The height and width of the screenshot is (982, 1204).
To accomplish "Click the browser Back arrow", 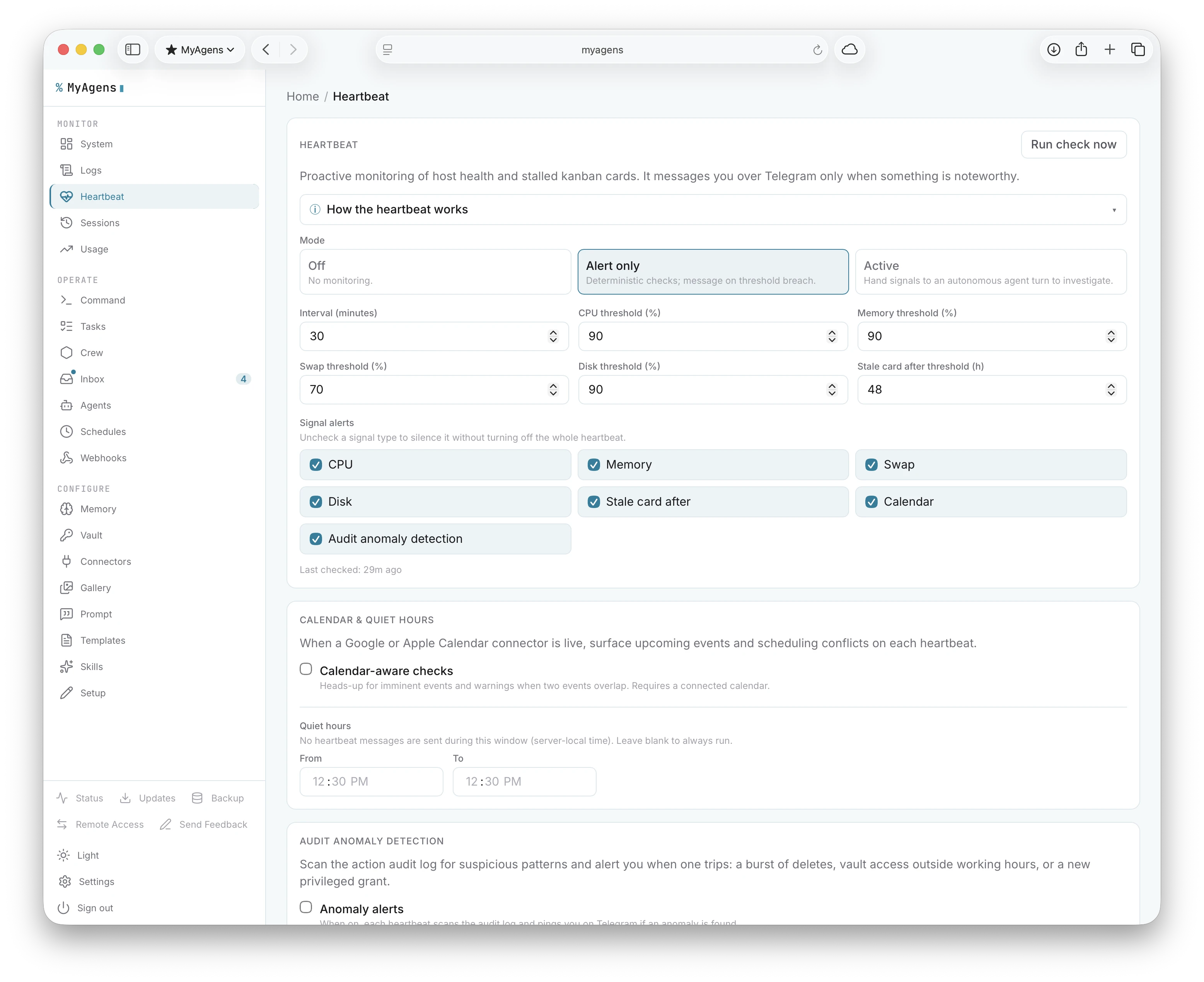I will [x=266, y=50].
